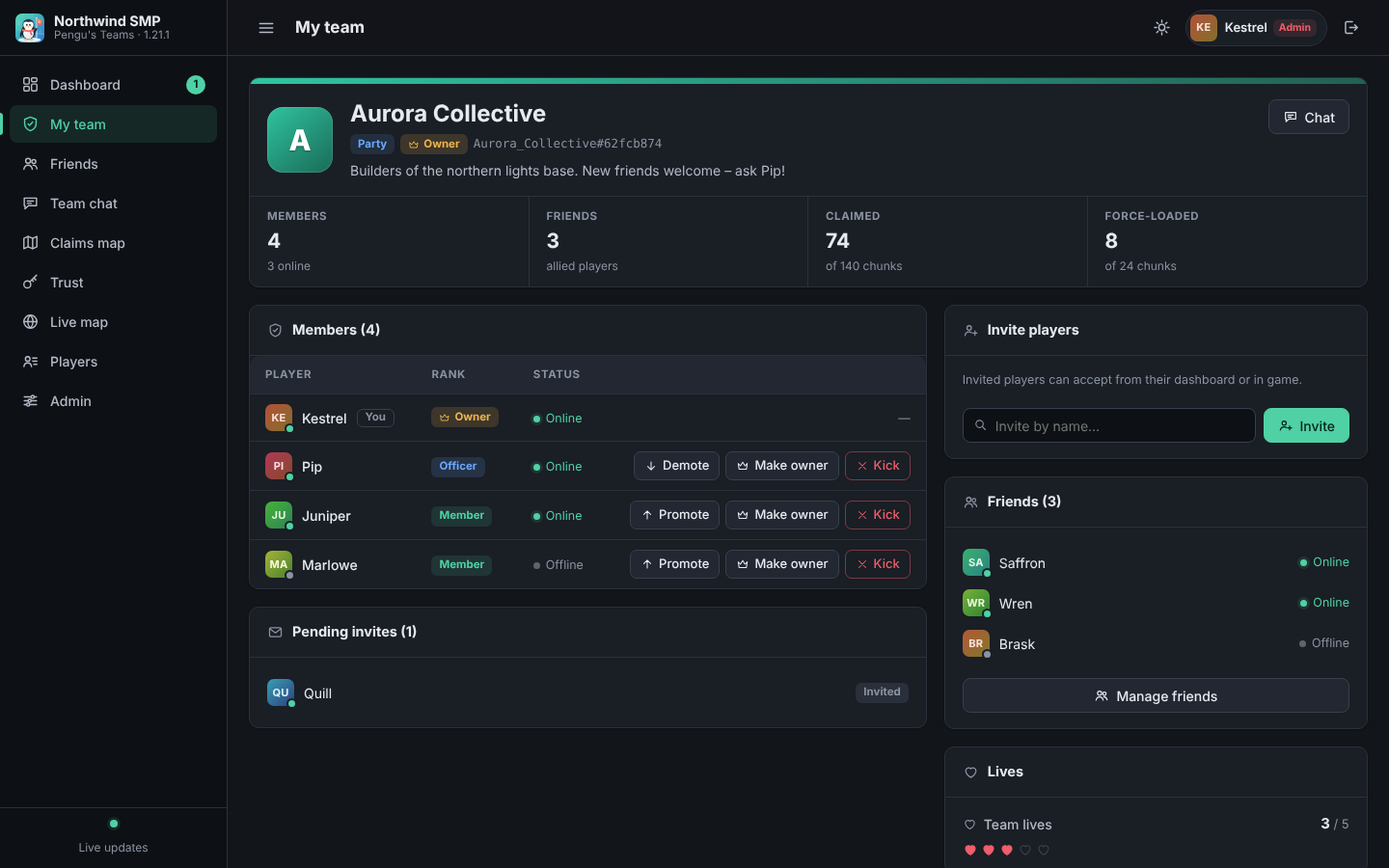
Task: Promote Juniper to a higher rank
Action: [x=674, y=515]
